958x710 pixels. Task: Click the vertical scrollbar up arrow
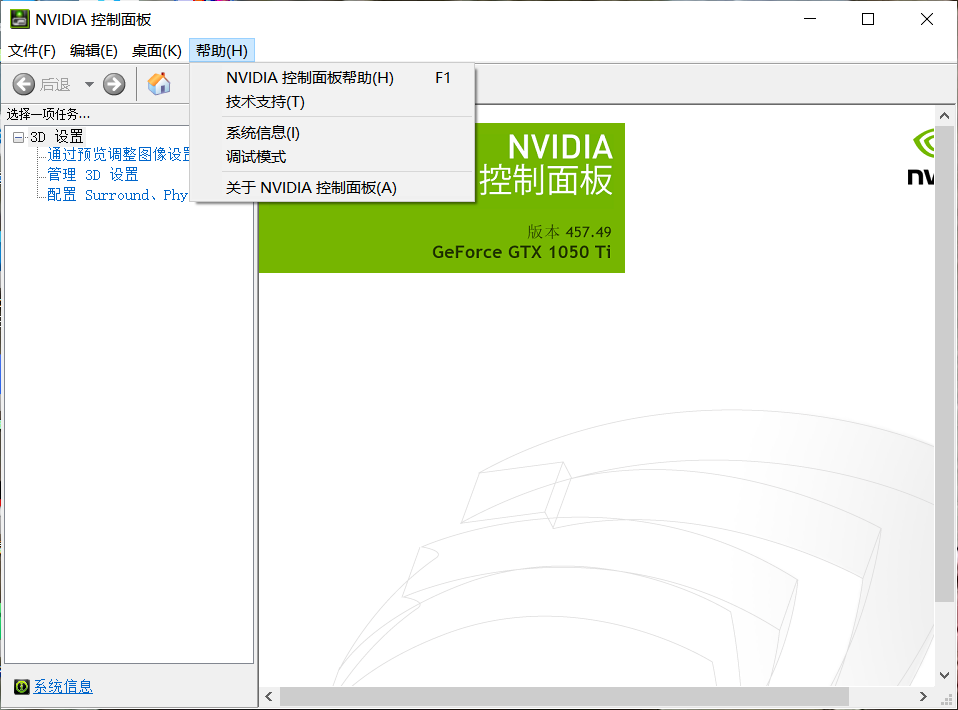tap(944, 115)
